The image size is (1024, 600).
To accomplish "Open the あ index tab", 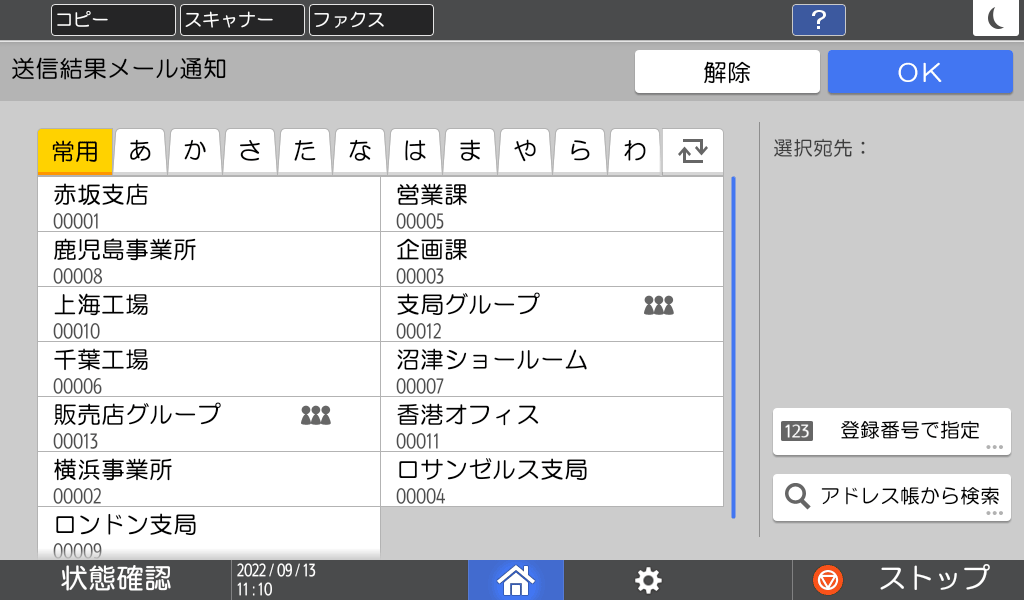I will [140, 150].
